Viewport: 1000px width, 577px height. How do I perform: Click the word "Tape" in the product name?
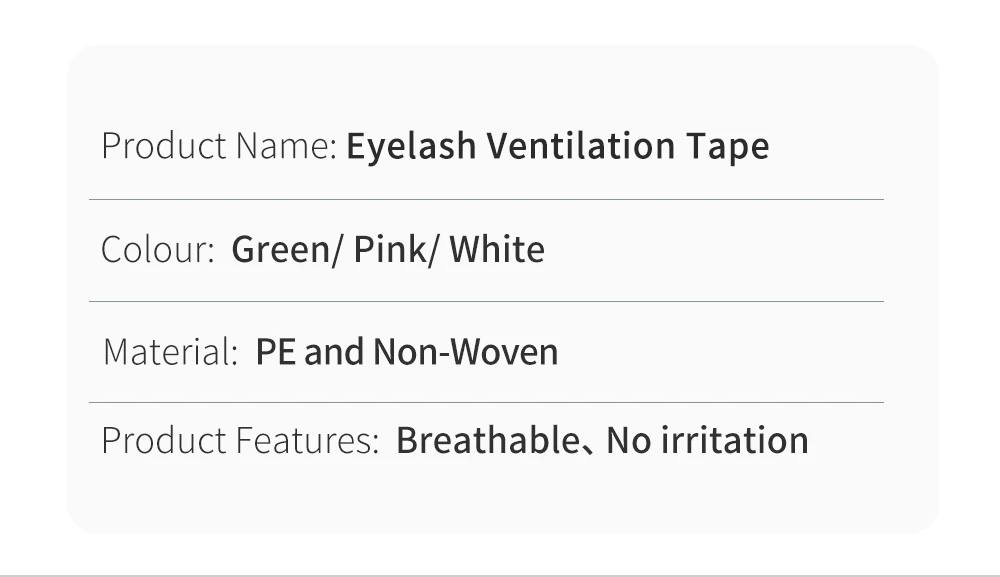(x=727, y=147)
